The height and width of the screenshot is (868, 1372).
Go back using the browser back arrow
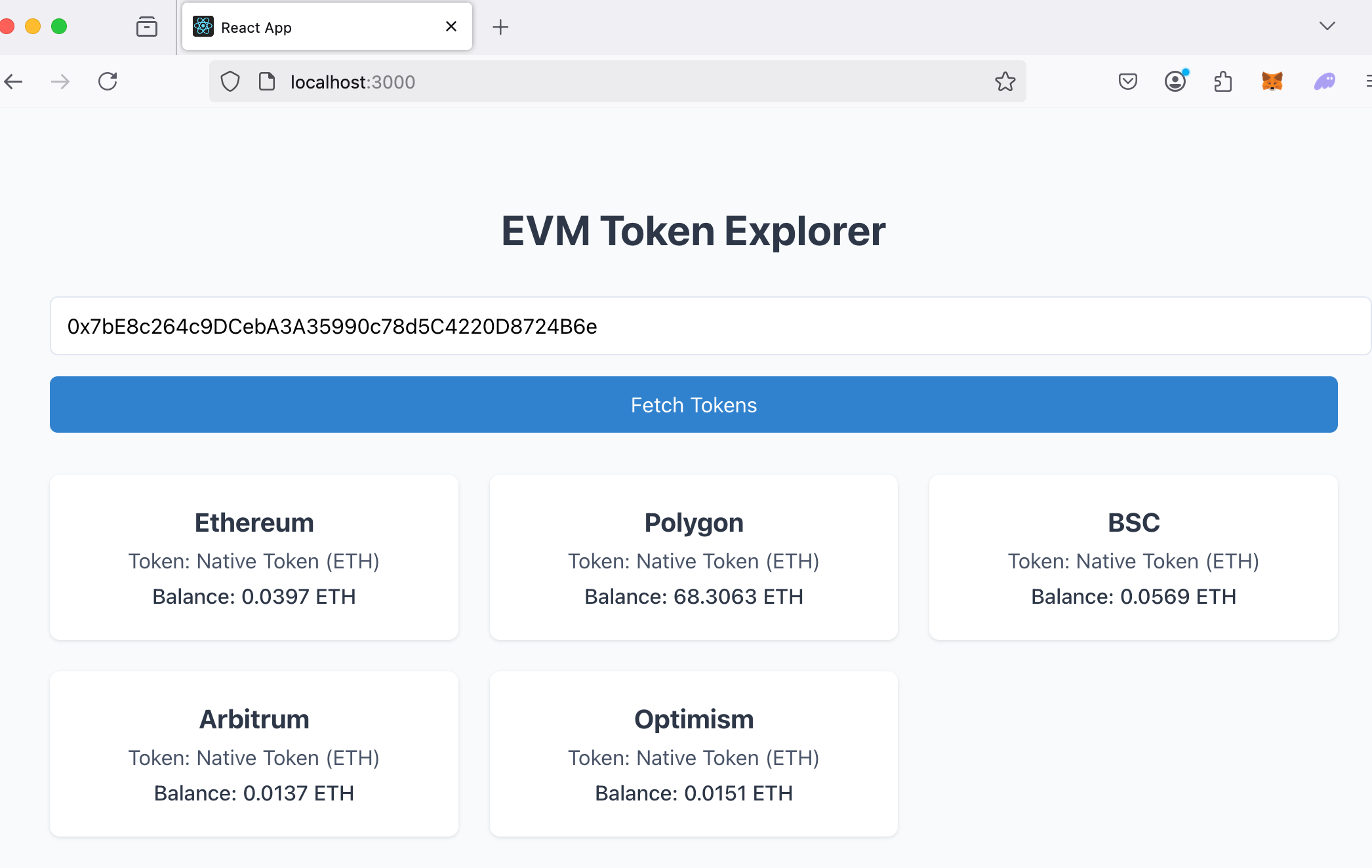coord(13,82)
